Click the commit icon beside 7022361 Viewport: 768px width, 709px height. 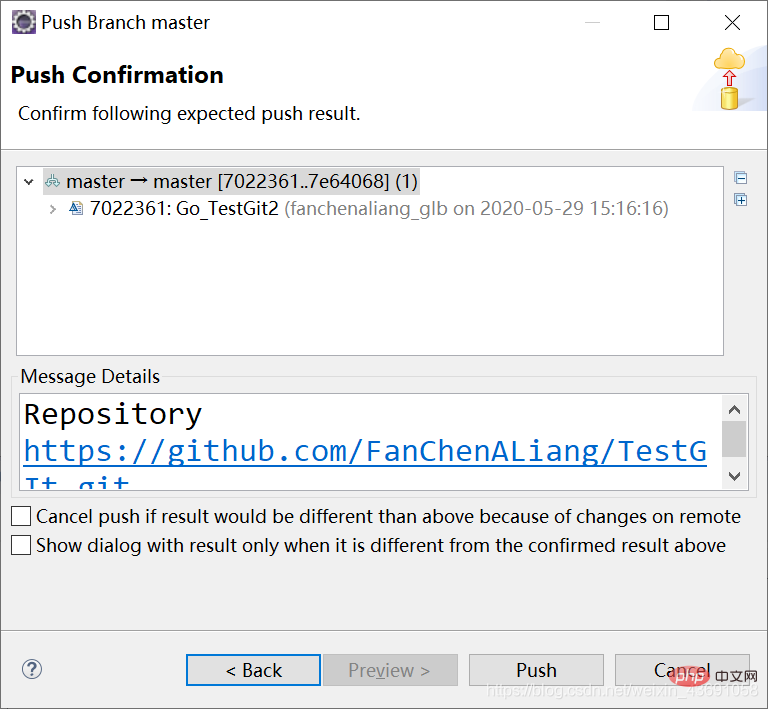click(x=76, y=209)
